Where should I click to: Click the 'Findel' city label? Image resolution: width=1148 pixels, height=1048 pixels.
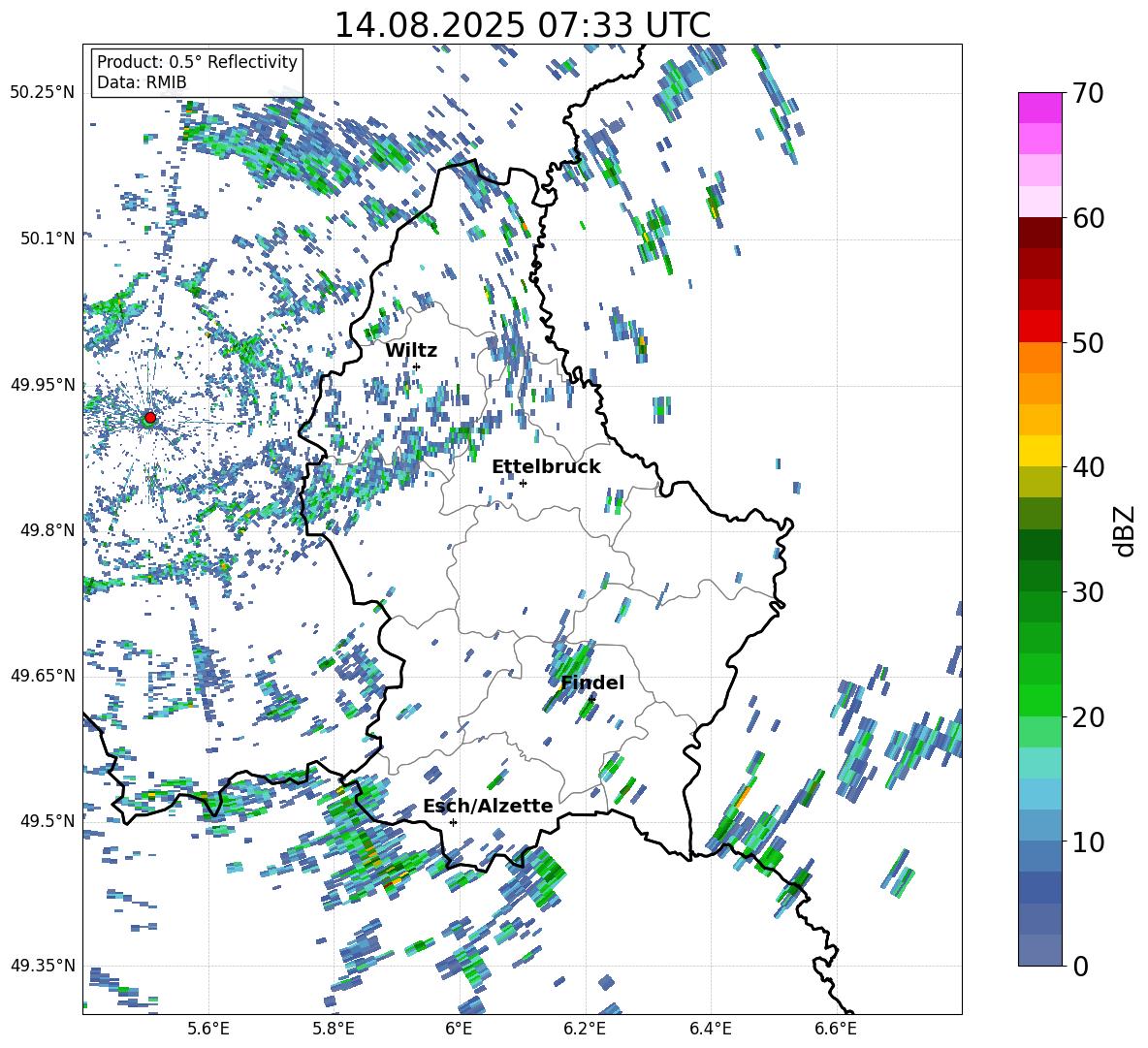(592, 683)
